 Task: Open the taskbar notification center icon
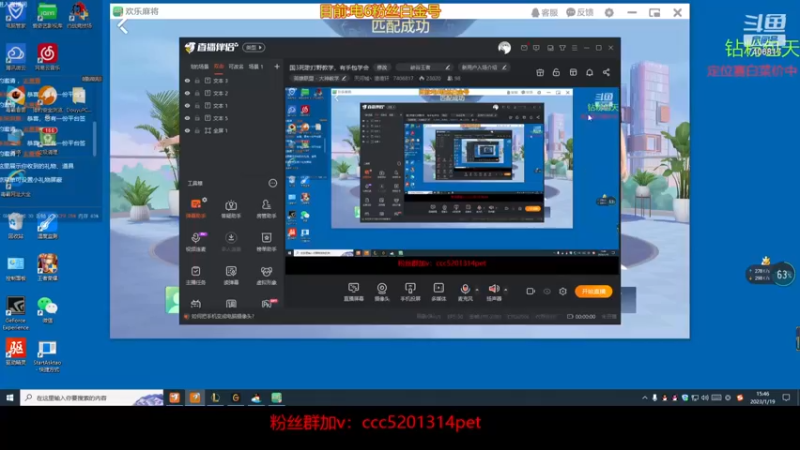[x=786, y=397]
